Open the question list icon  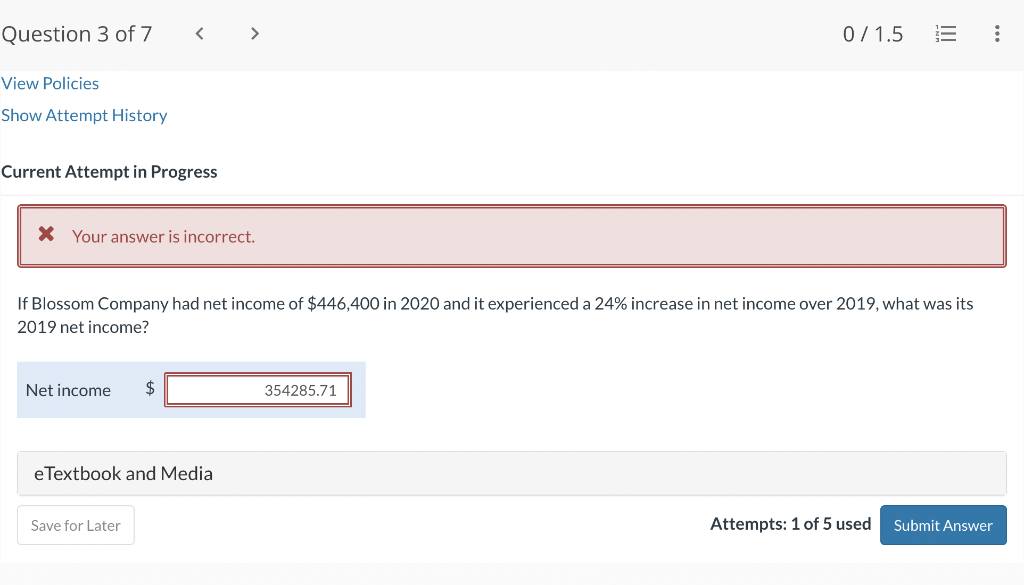click(x=945, y=34)
